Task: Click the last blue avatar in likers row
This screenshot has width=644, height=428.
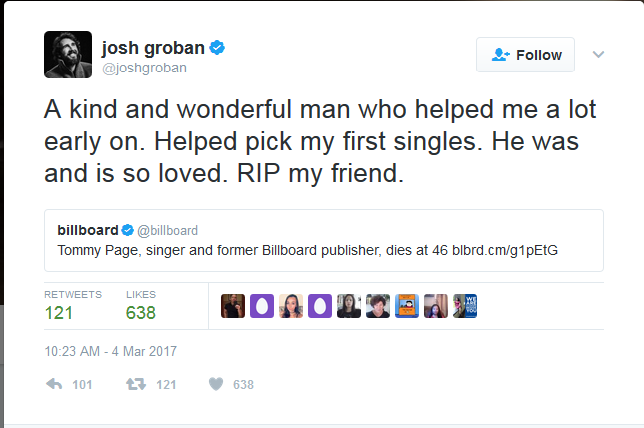Action: pos(465,306)
